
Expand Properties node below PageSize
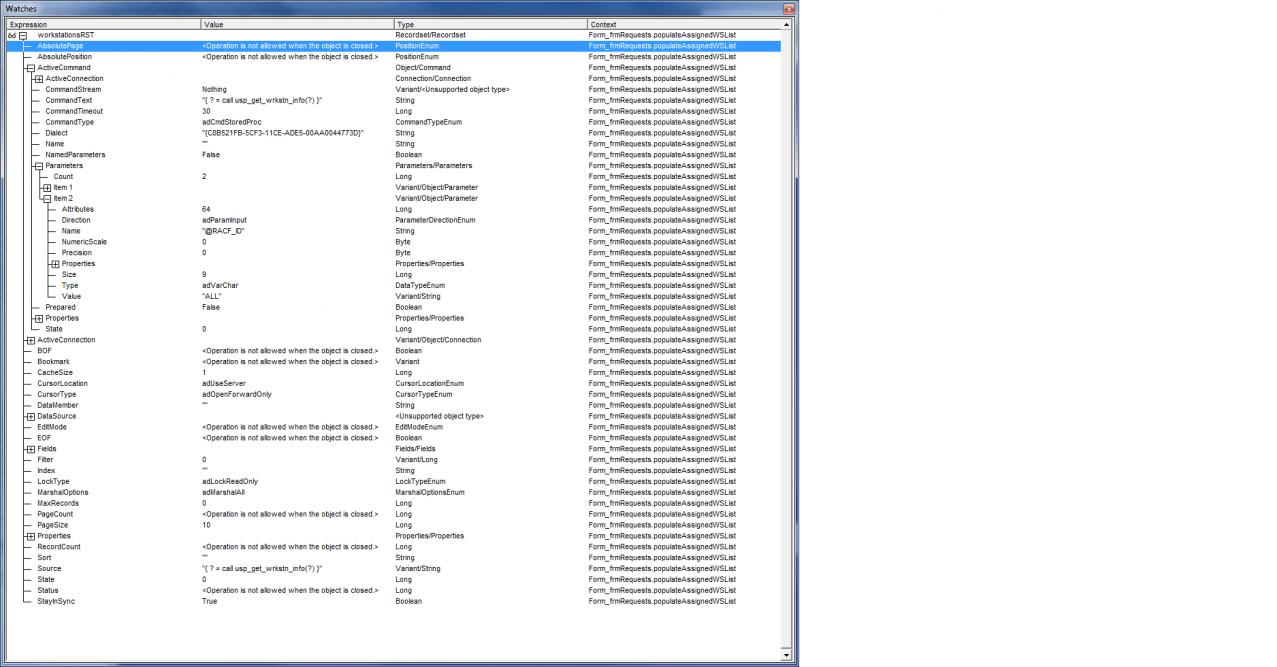(x=30, y=536)
